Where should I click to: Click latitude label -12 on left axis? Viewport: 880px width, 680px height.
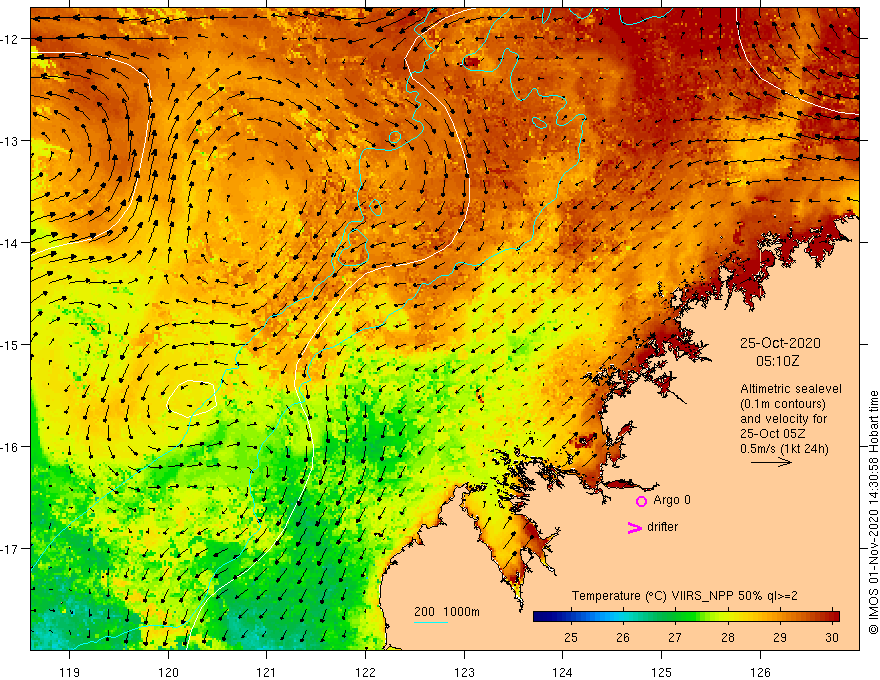click(10, 39)
